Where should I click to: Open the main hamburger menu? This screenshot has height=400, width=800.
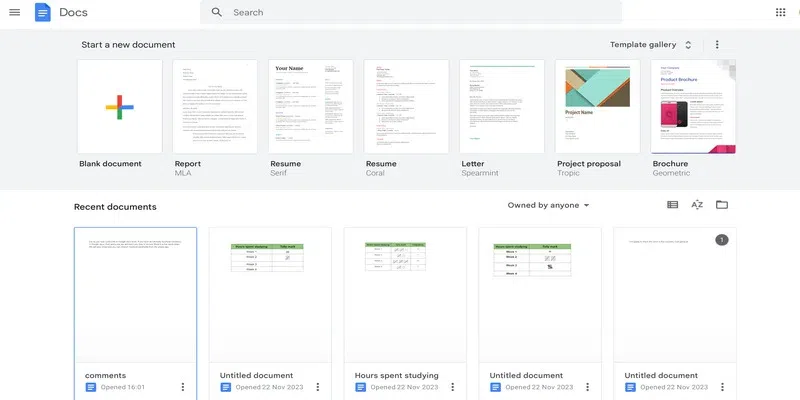[x=15, y=12]
